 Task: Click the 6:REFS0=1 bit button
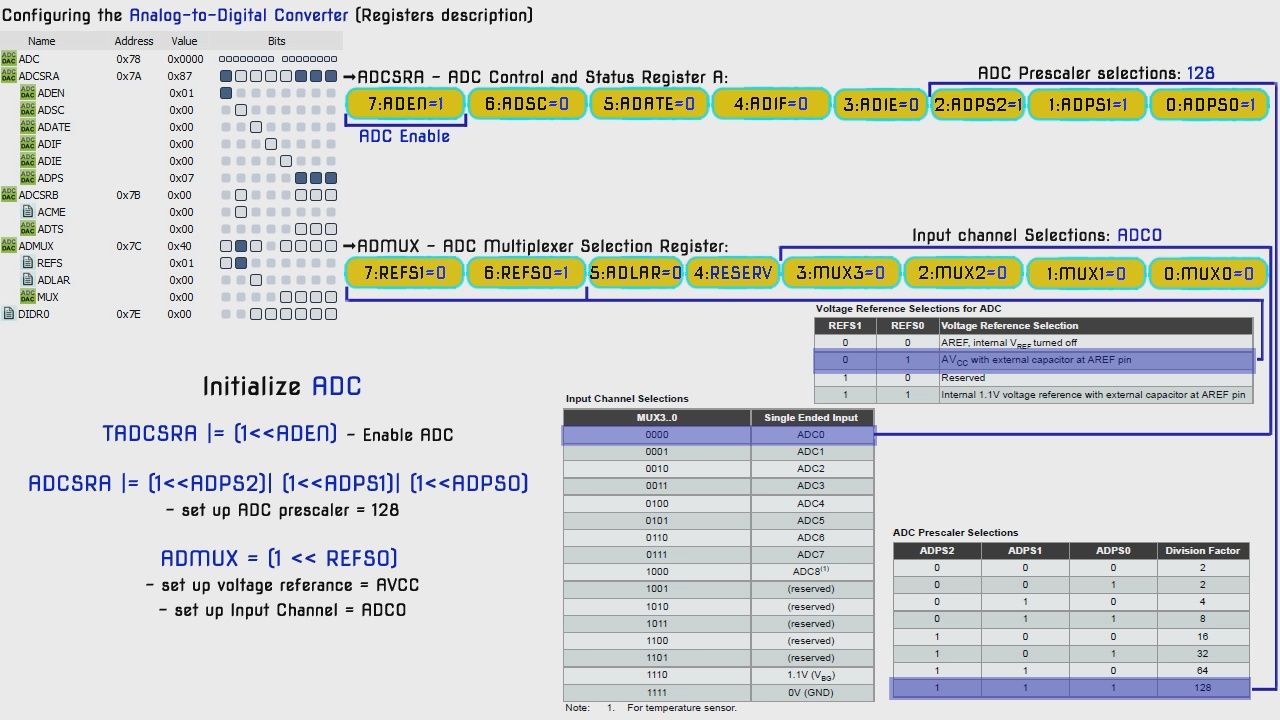click(527, 272)
